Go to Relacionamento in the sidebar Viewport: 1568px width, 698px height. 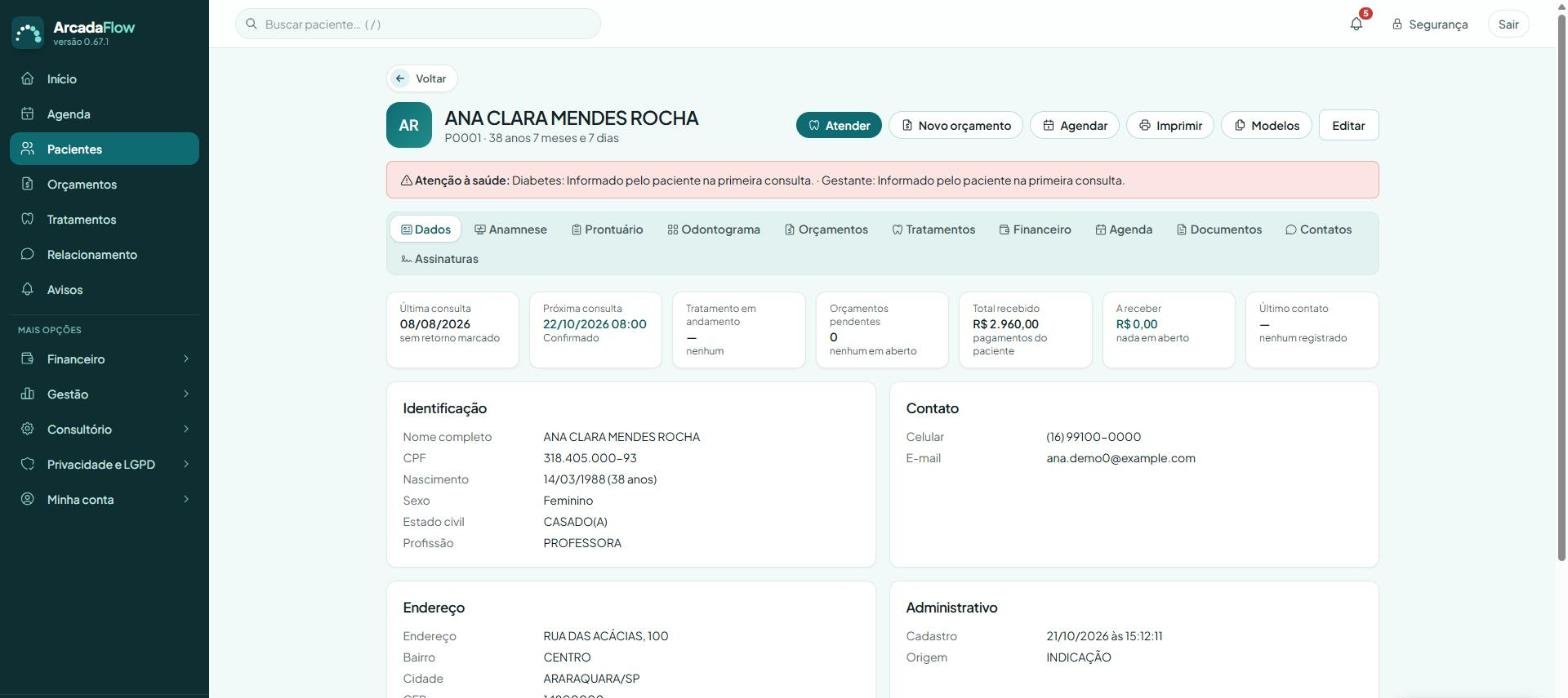point(104,254)
